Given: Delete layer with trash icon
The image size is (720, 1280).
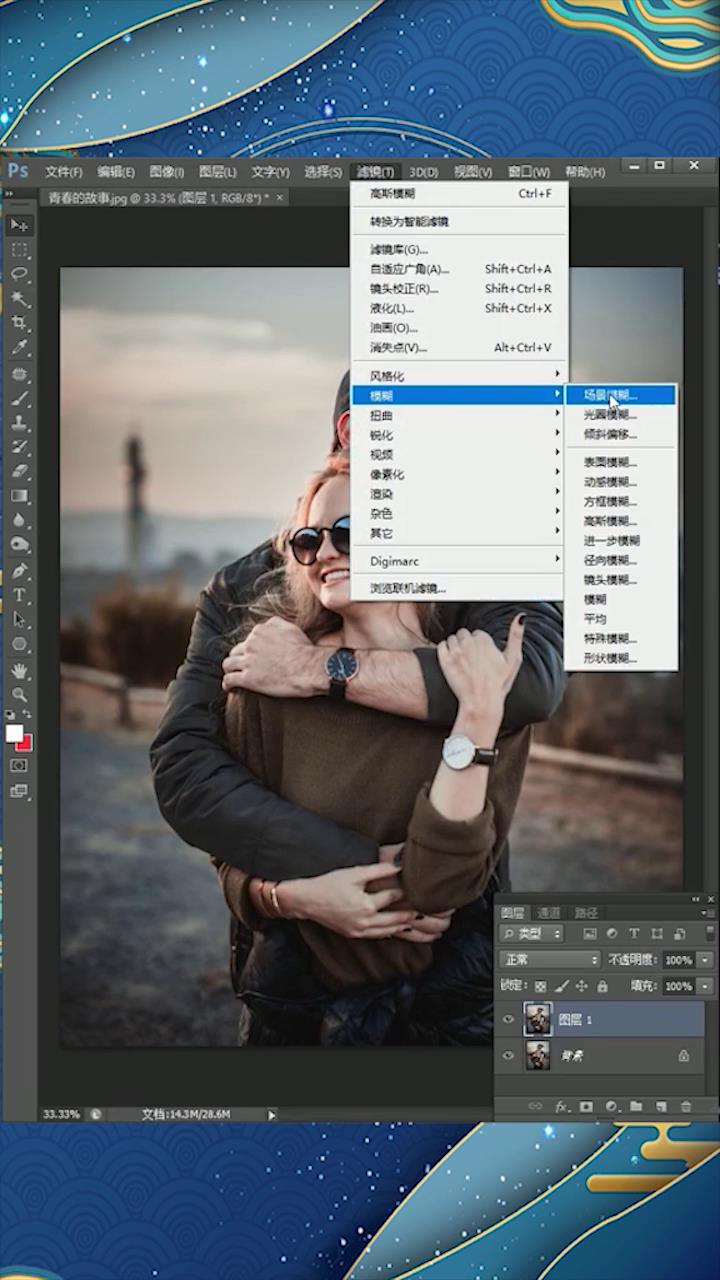Looking at the screenshot, I should pyautogui.click(x=686, y=1107).
